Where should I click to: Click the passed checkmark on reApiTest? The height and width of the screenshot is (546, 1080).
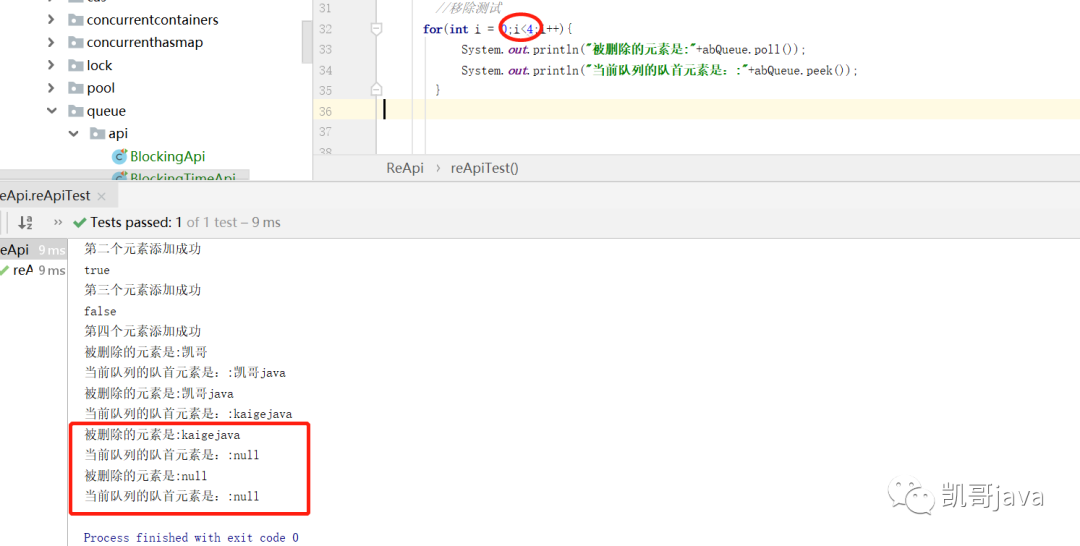click(x=5, y=271)
